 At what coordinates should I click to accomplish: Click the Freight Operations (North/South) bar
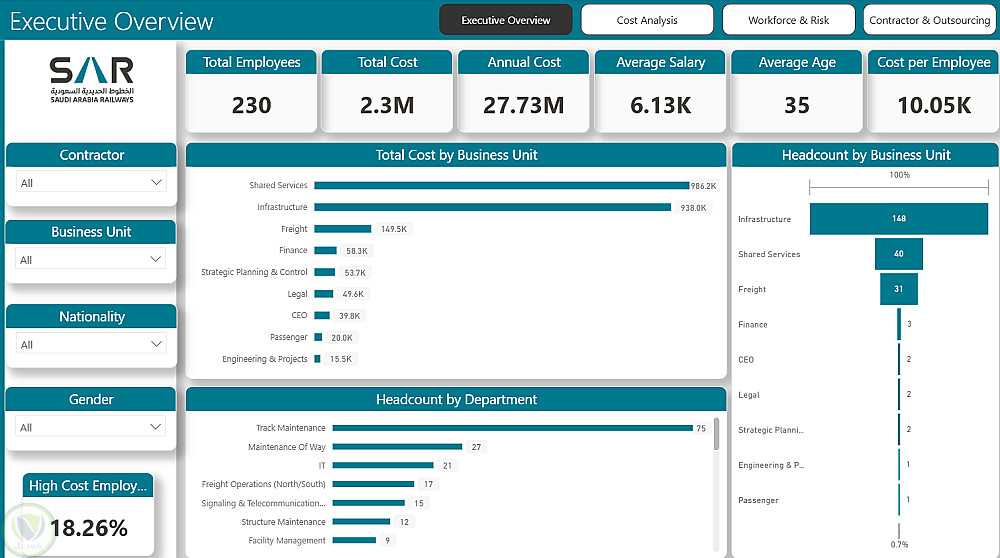(373, 484)
